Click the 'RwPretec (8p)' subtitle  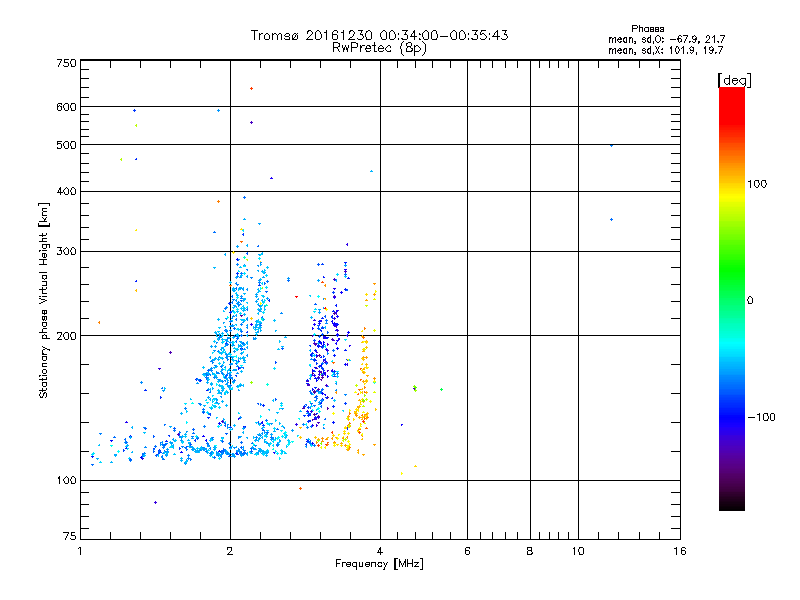point(379,48)
